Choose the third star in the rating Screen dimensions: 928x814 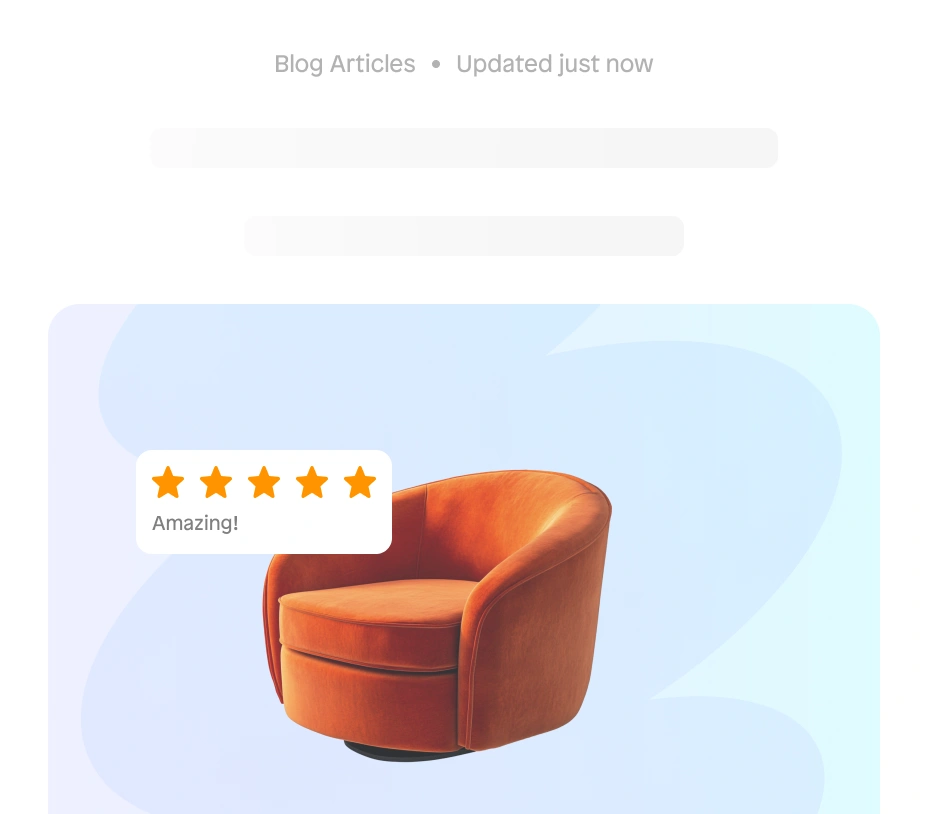(264, 482)
